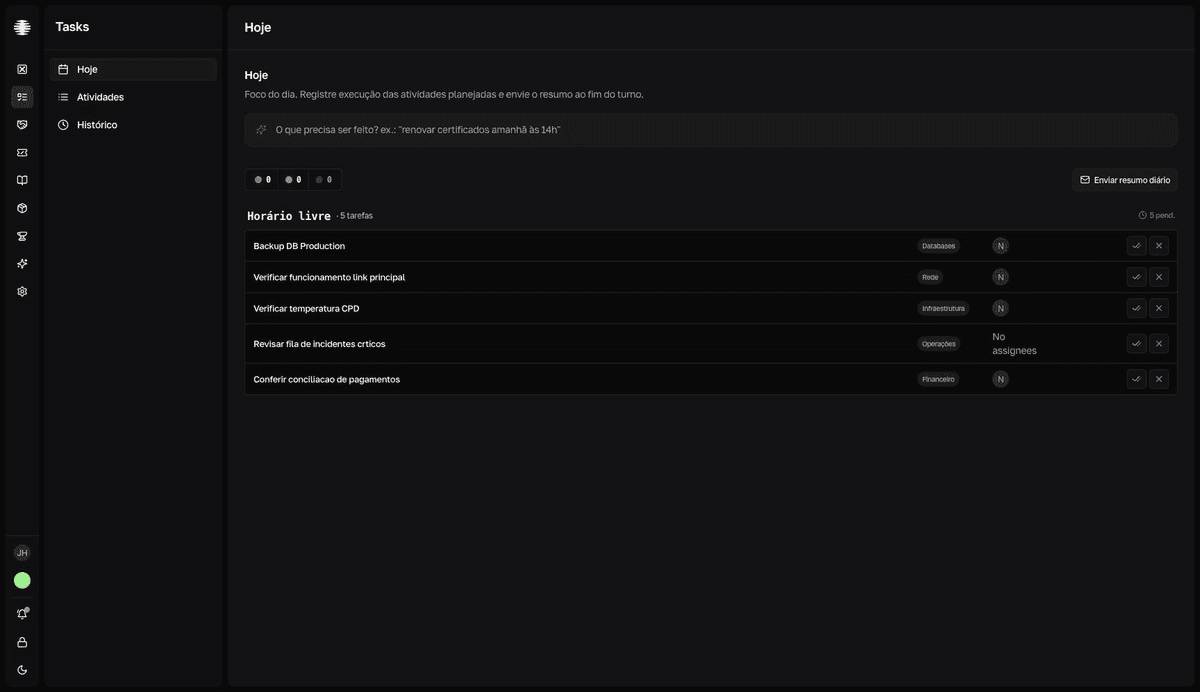
Task: Open the anvil-shaped icon in sidebar
Action: coord(22,236)
